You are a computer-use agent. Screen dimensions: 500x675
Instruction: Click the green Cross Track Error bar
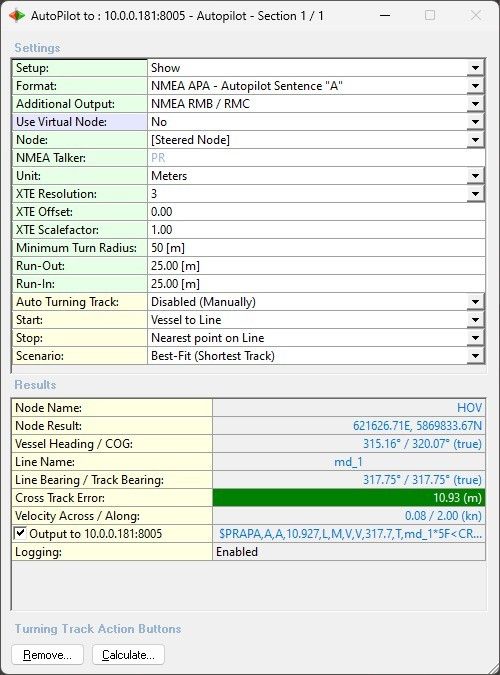349,498
